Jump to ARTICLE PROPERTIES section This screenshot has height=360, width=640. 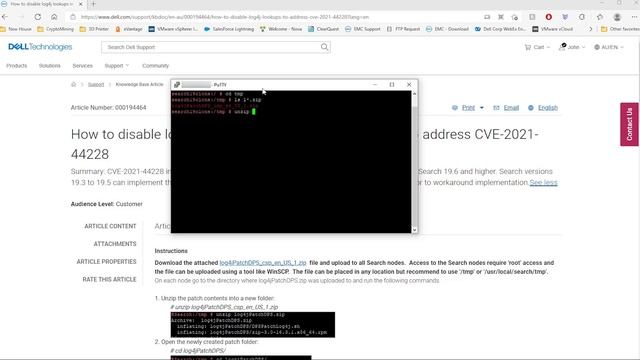(106, 262)
